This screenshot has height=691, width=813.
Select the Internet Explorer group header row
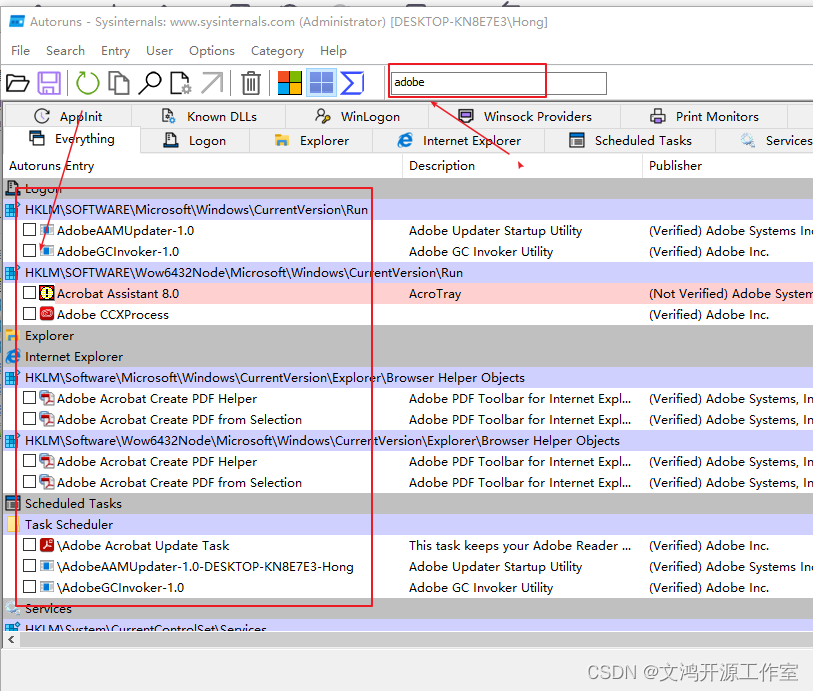pos(409,357)
